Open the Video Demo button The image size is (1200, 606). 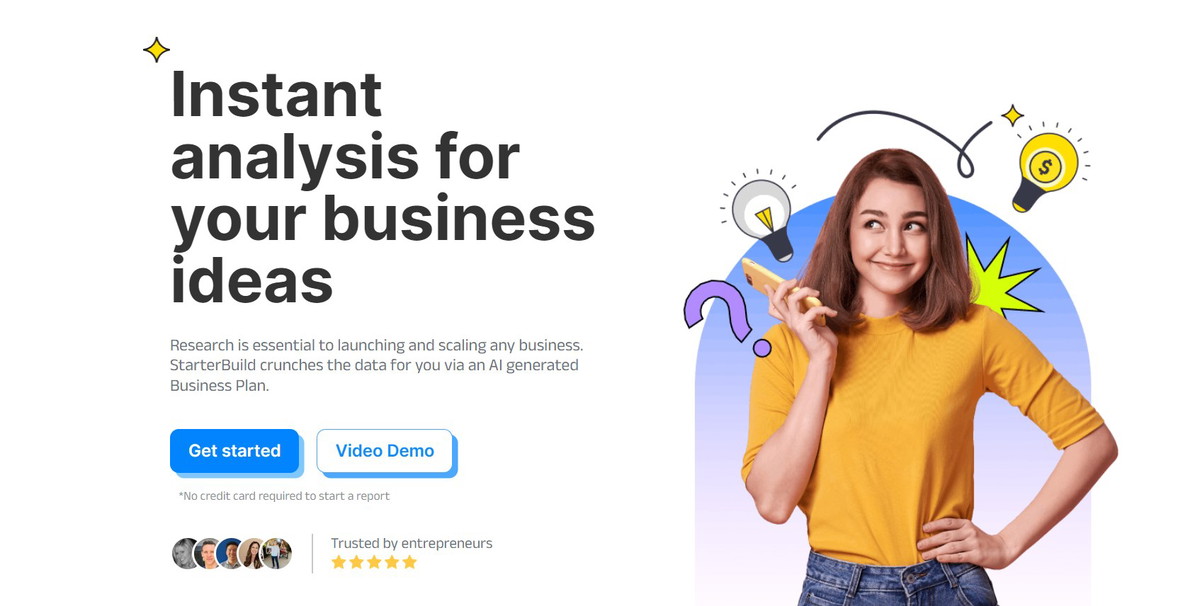pos(385,451)
